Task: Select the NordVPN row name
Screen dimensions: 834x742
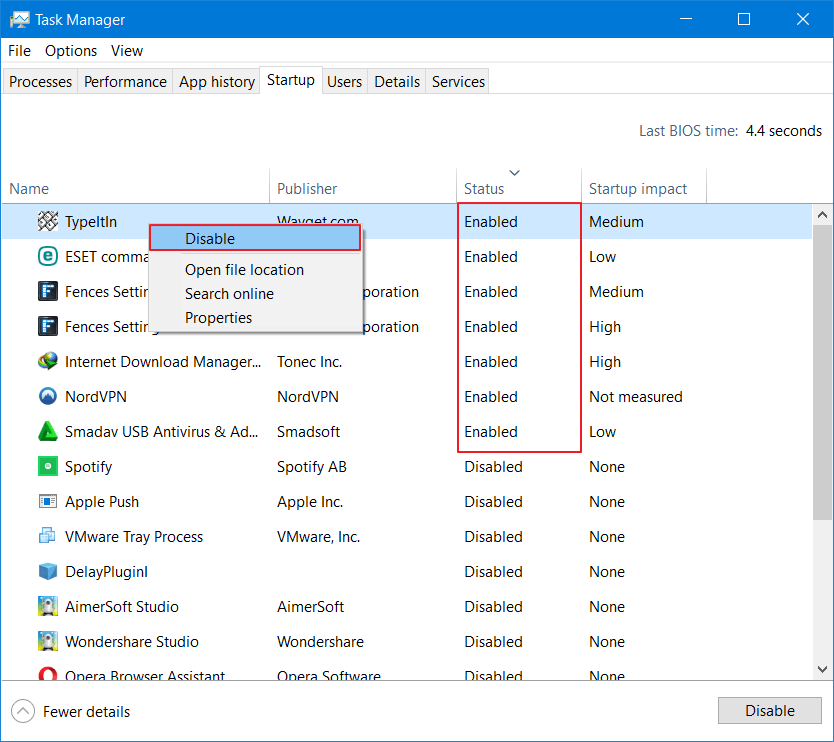Action: (x=96, y=397)
